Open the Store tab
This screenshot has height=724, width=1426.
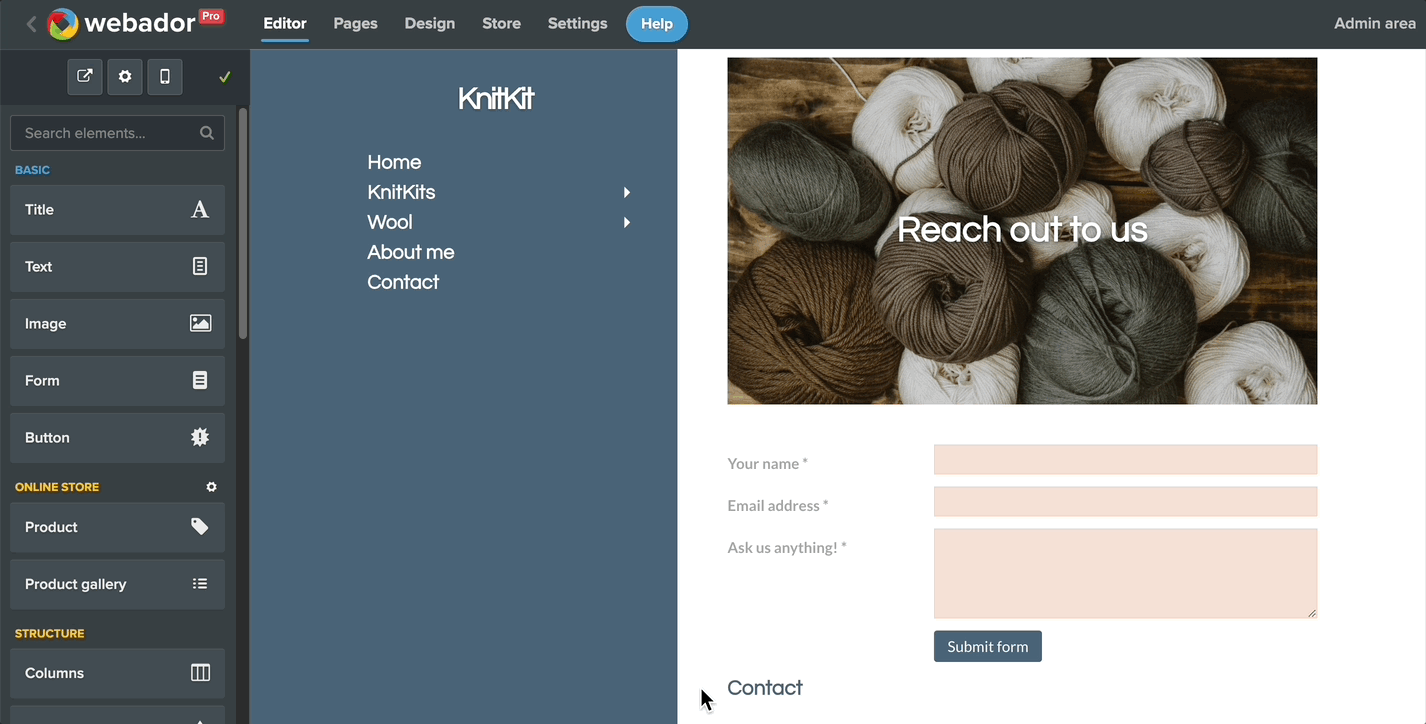point(501,24)
